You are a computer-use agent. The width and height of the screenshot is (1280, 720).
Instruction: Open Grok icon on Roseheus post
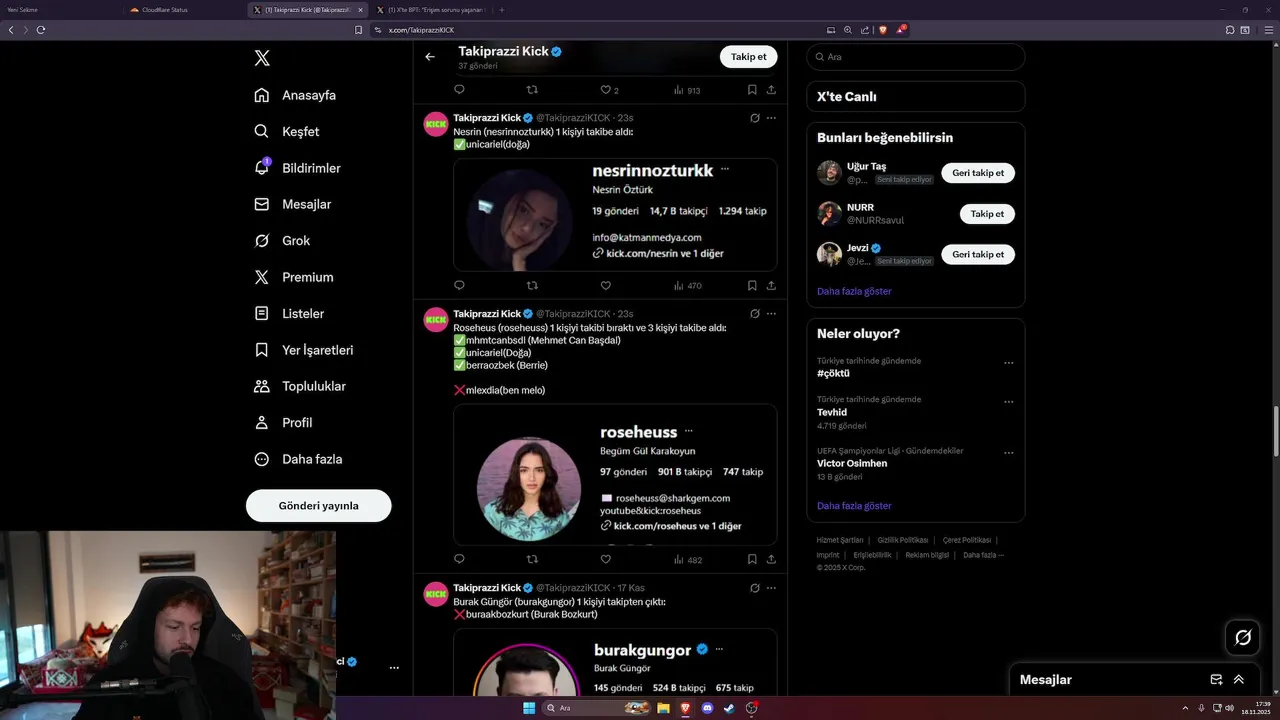754,314
